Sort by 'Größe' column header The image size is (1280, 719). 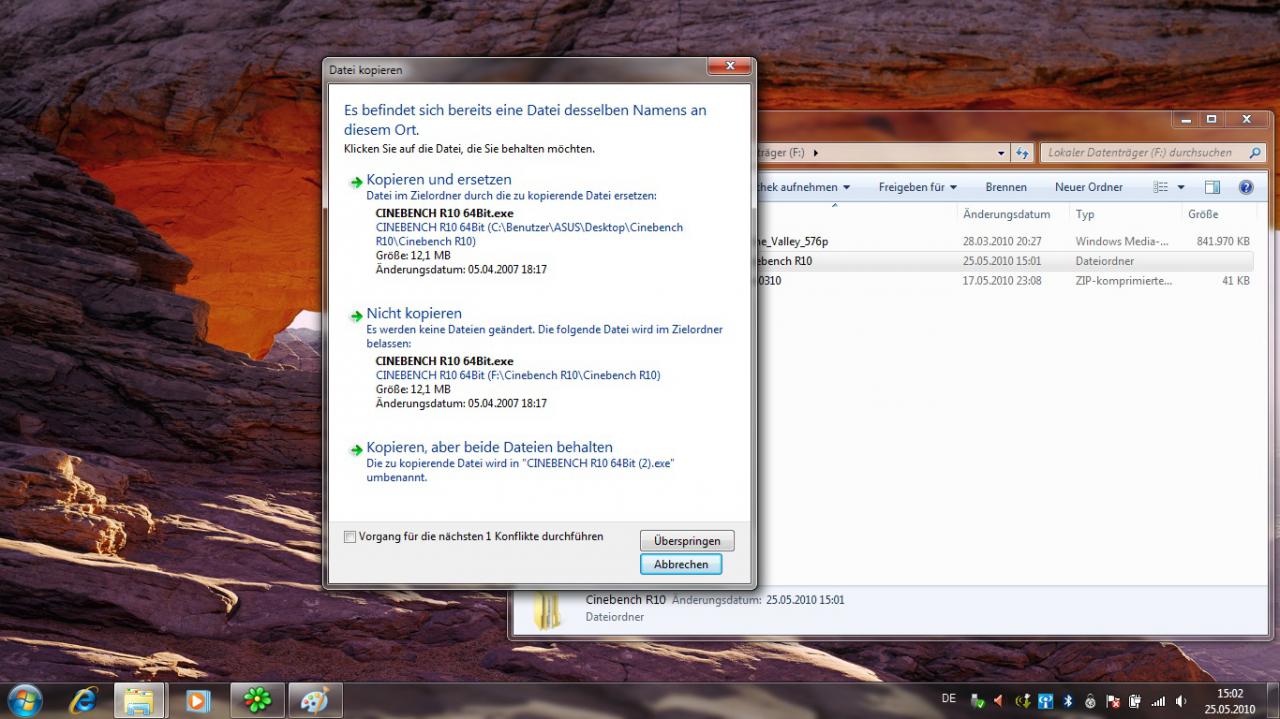(1203, 214)
